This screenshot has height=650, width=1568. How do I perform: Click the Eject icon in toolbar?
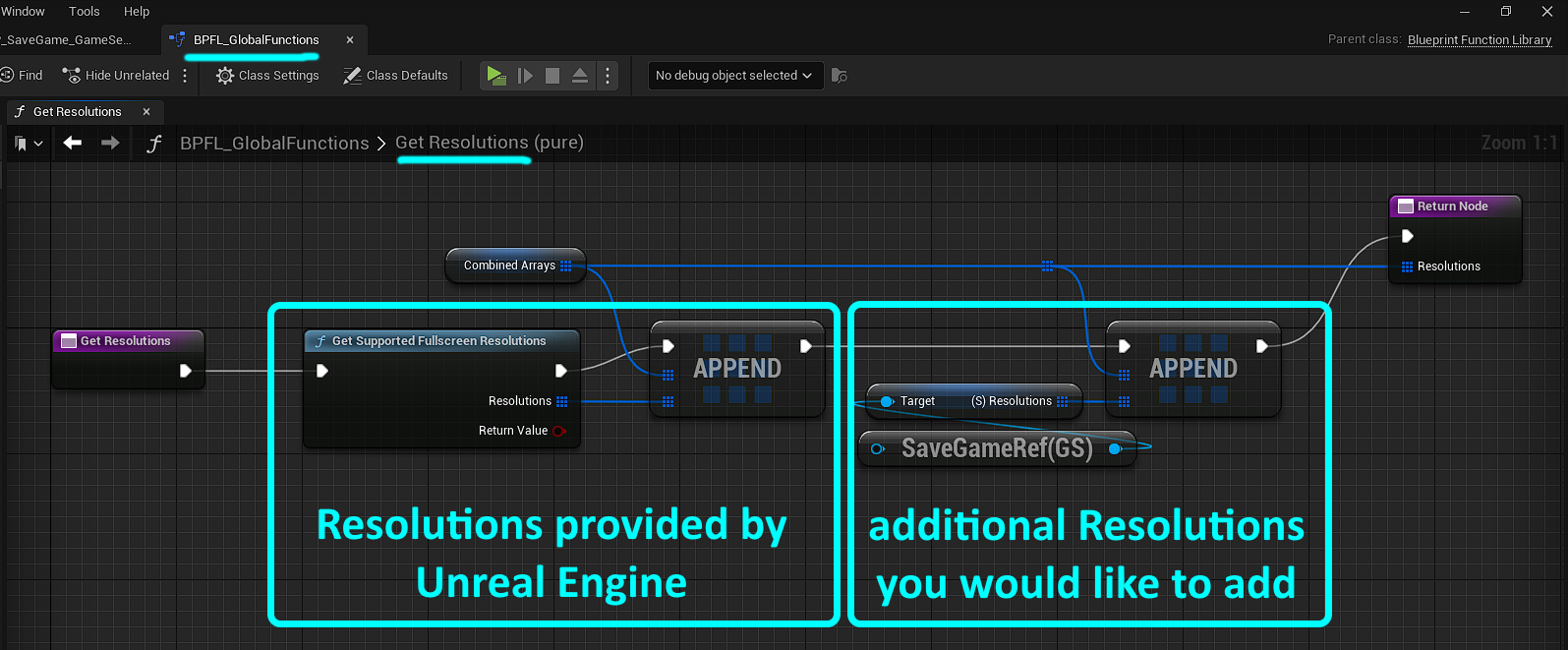580,76
